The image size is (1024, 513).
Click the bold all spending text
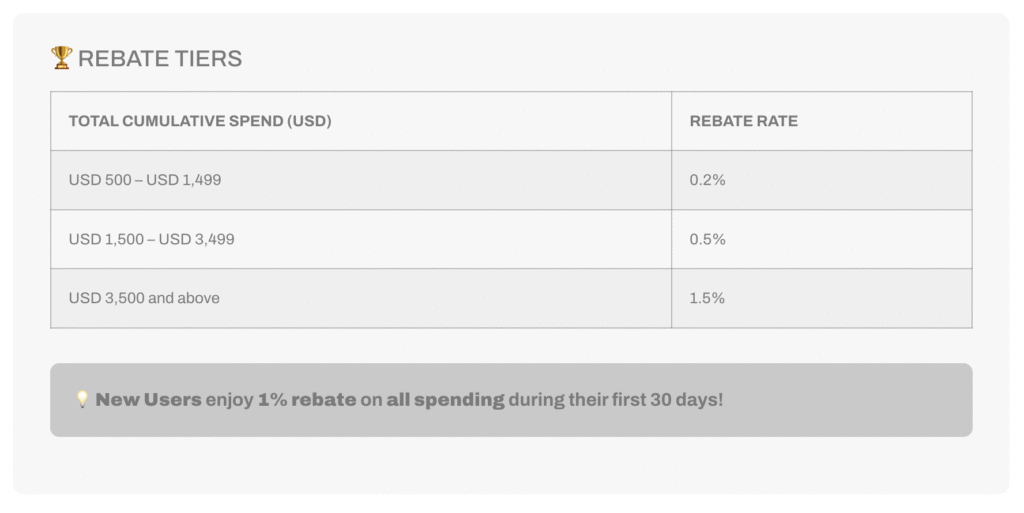[445, 400]
